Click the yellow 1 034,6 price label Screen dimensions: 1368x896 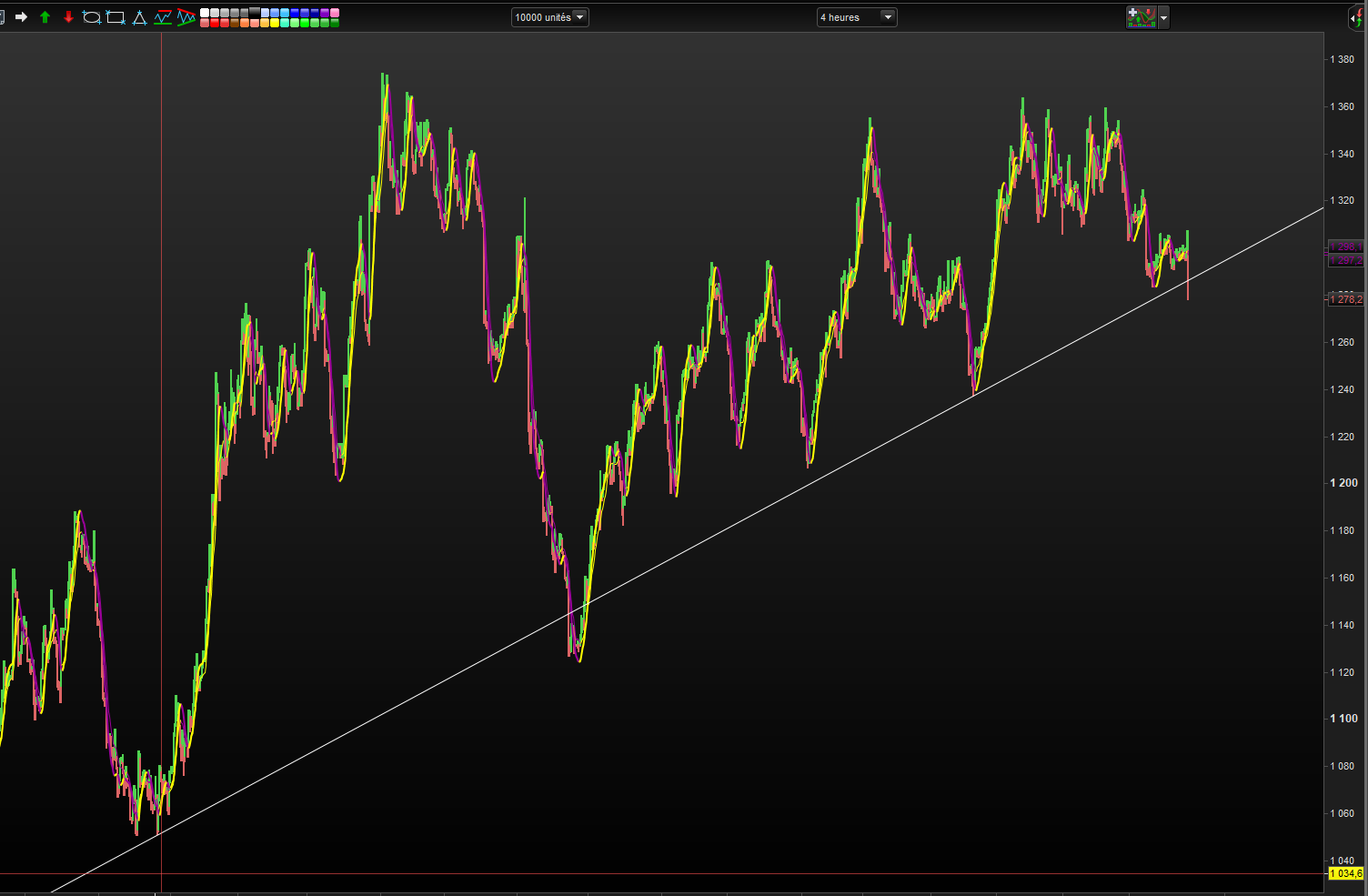tap(1346, 873)
